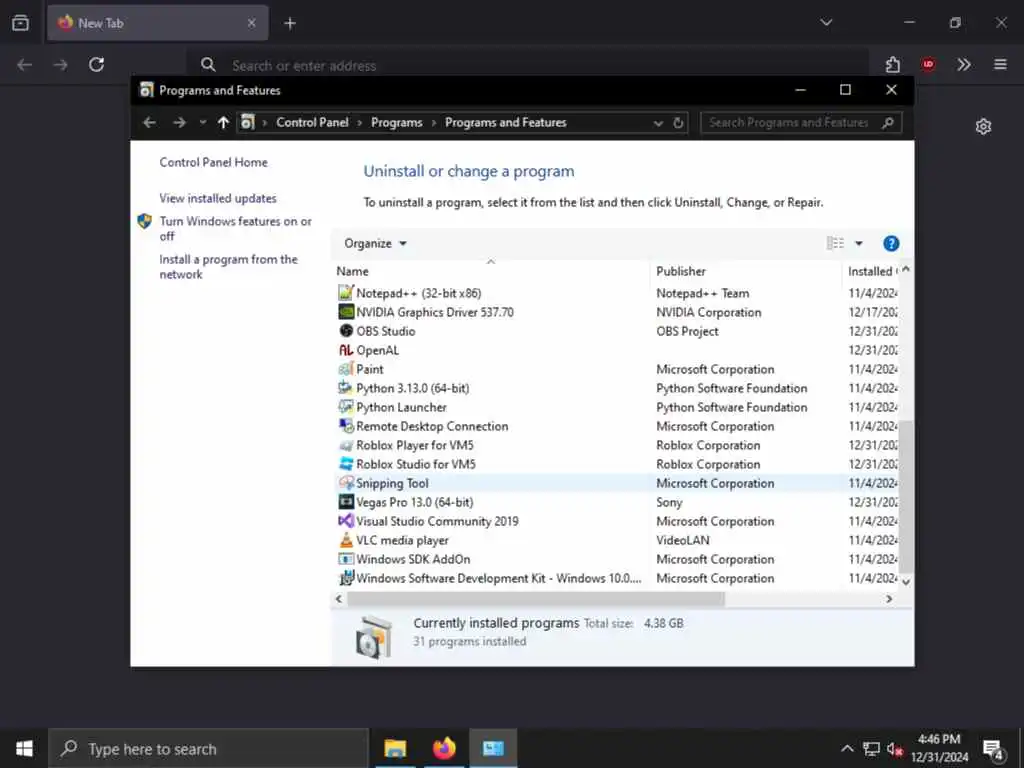Open the Organize dropdown menu
This screenshot has height=768, width=1024.
coord(376,244)
